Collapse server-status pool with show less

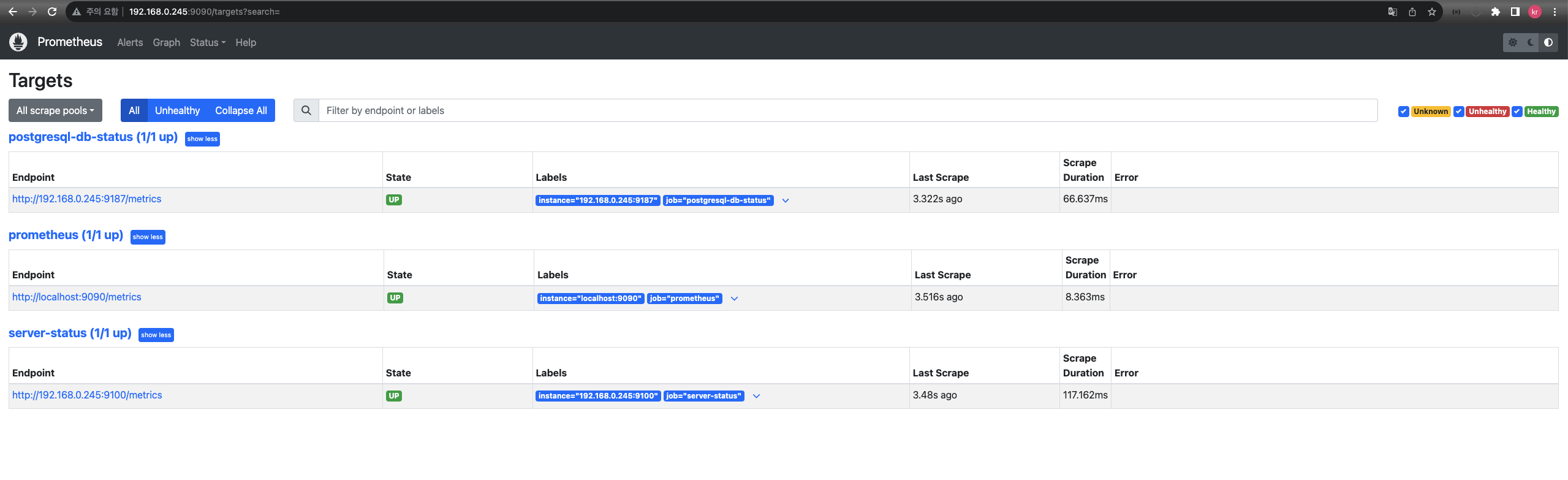click(156, 335)
